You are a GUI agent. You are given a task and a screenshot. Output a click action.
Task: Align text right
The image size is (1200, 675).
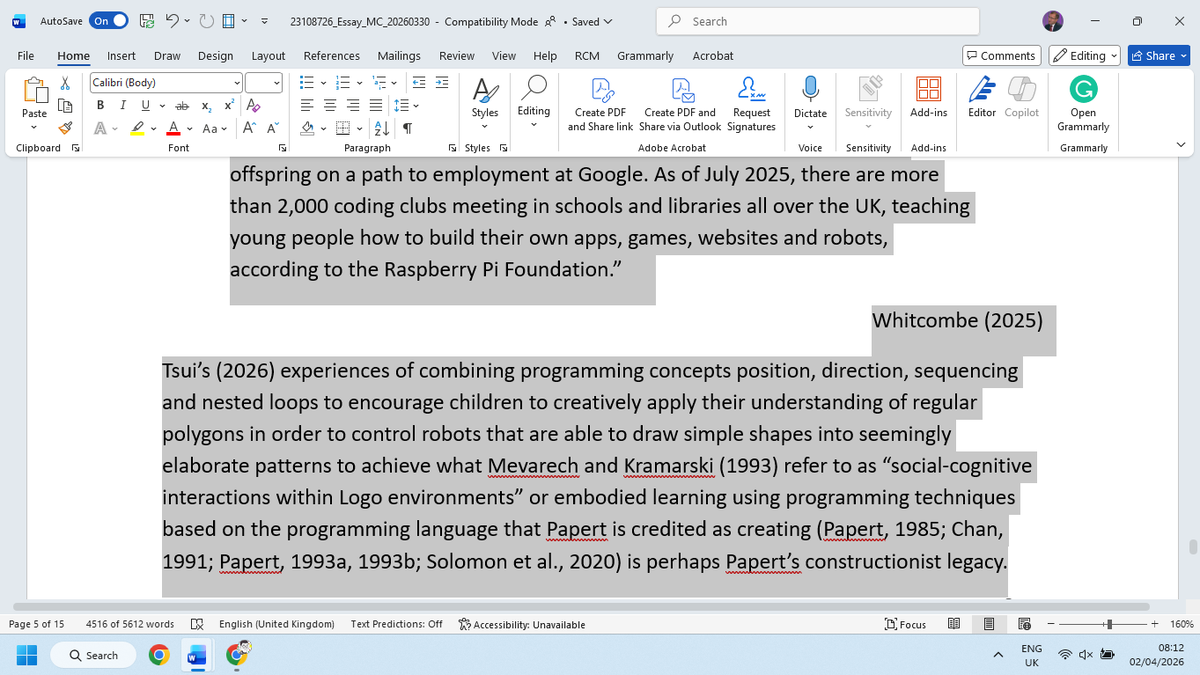coord(353,106)
